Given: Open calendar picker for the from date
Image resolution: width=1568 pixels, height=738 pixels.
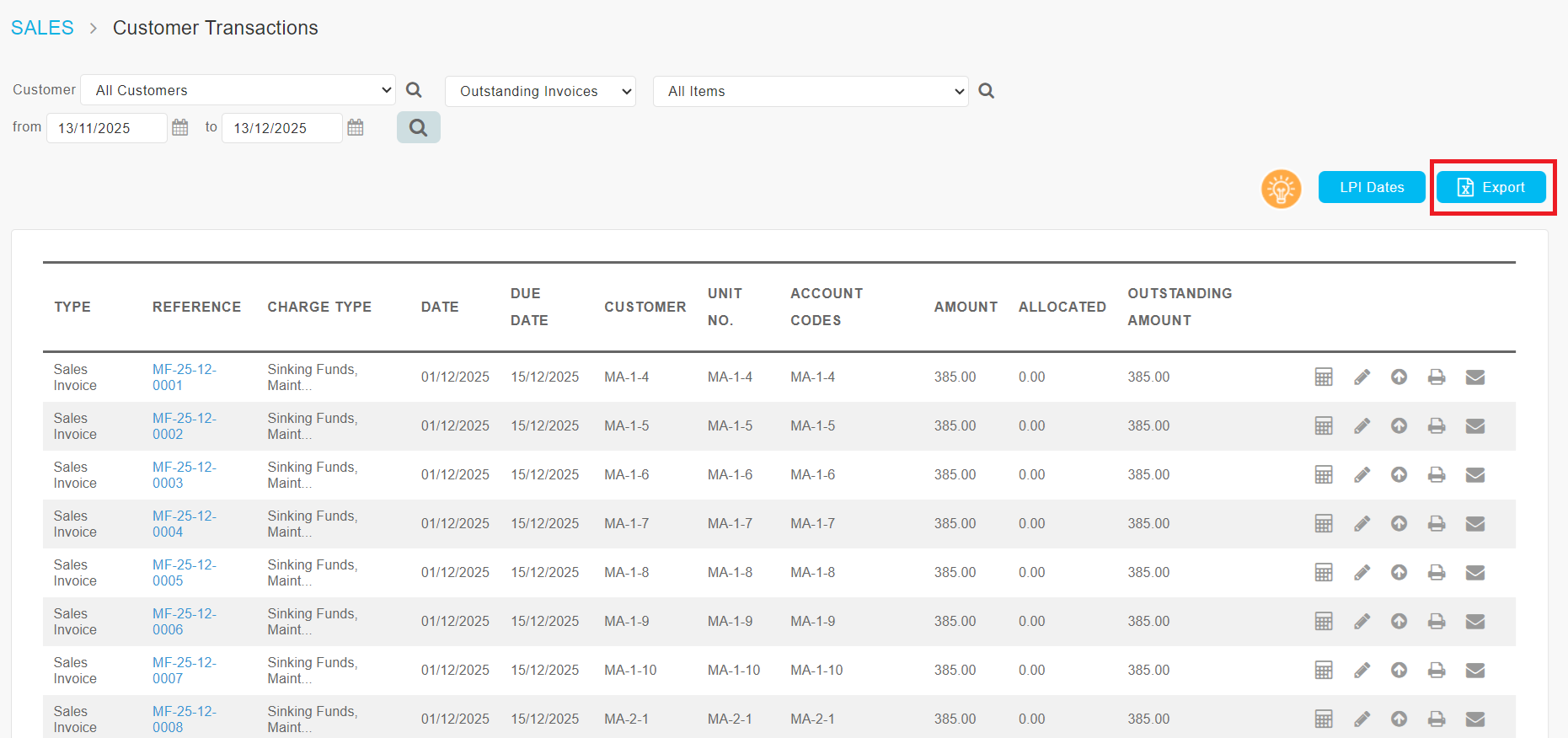Looking at the screenshot, I should click(x=180, y=127).
